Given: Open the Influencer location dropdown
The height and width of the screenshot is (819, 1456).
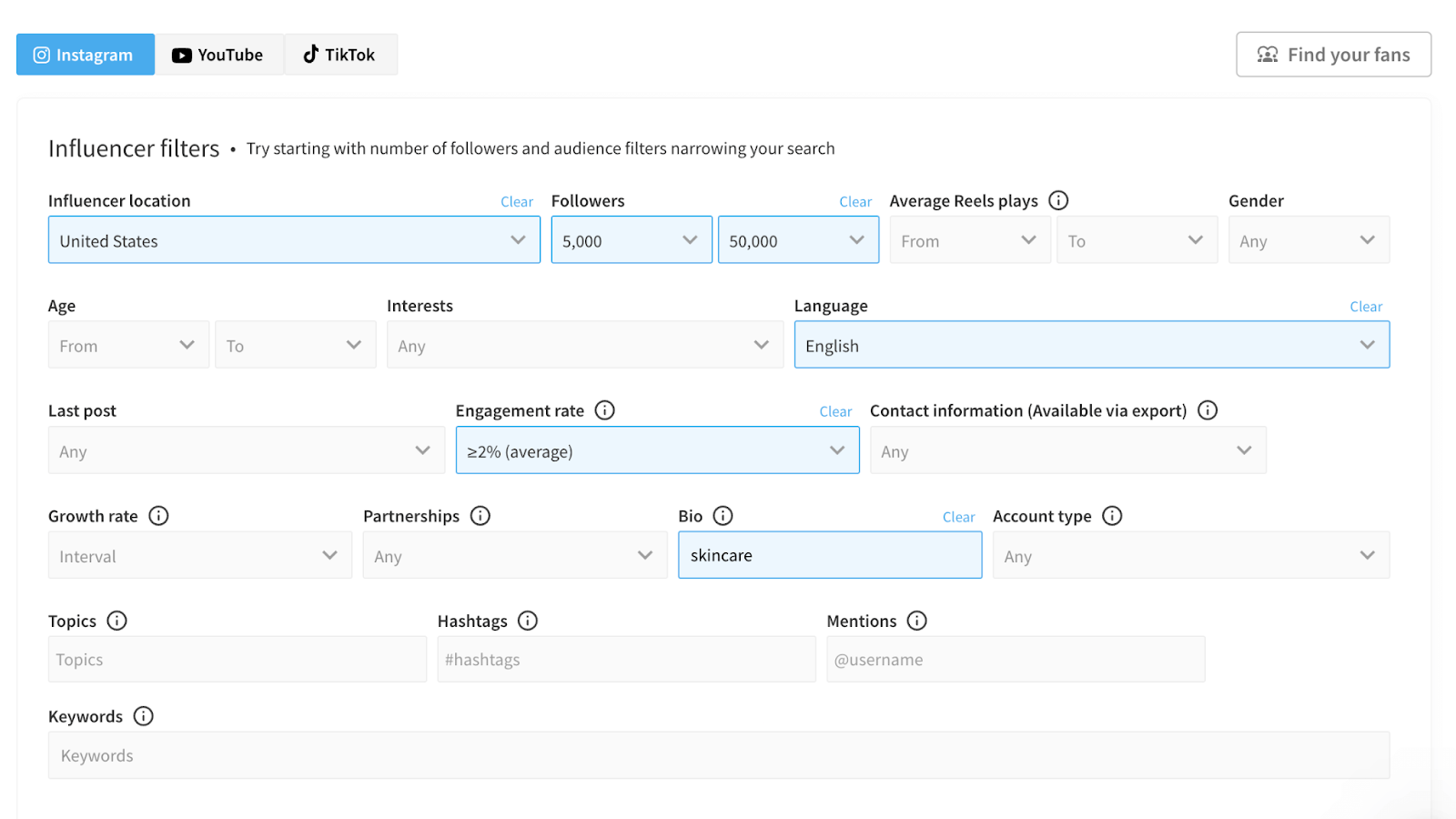Looking at the screenshot, I should coord(293,240).
